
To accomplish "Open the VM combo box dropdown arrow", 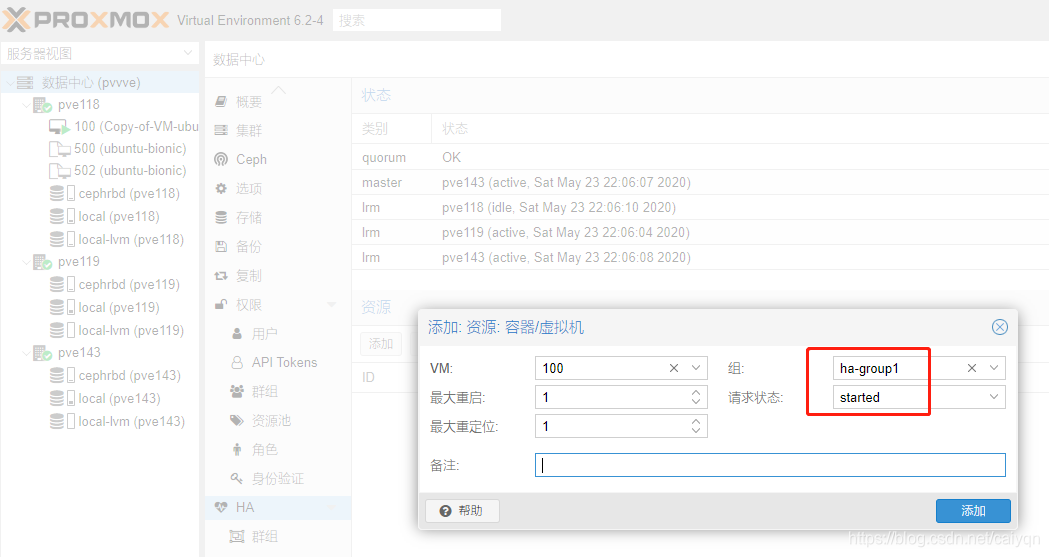I will click(696, 368).
